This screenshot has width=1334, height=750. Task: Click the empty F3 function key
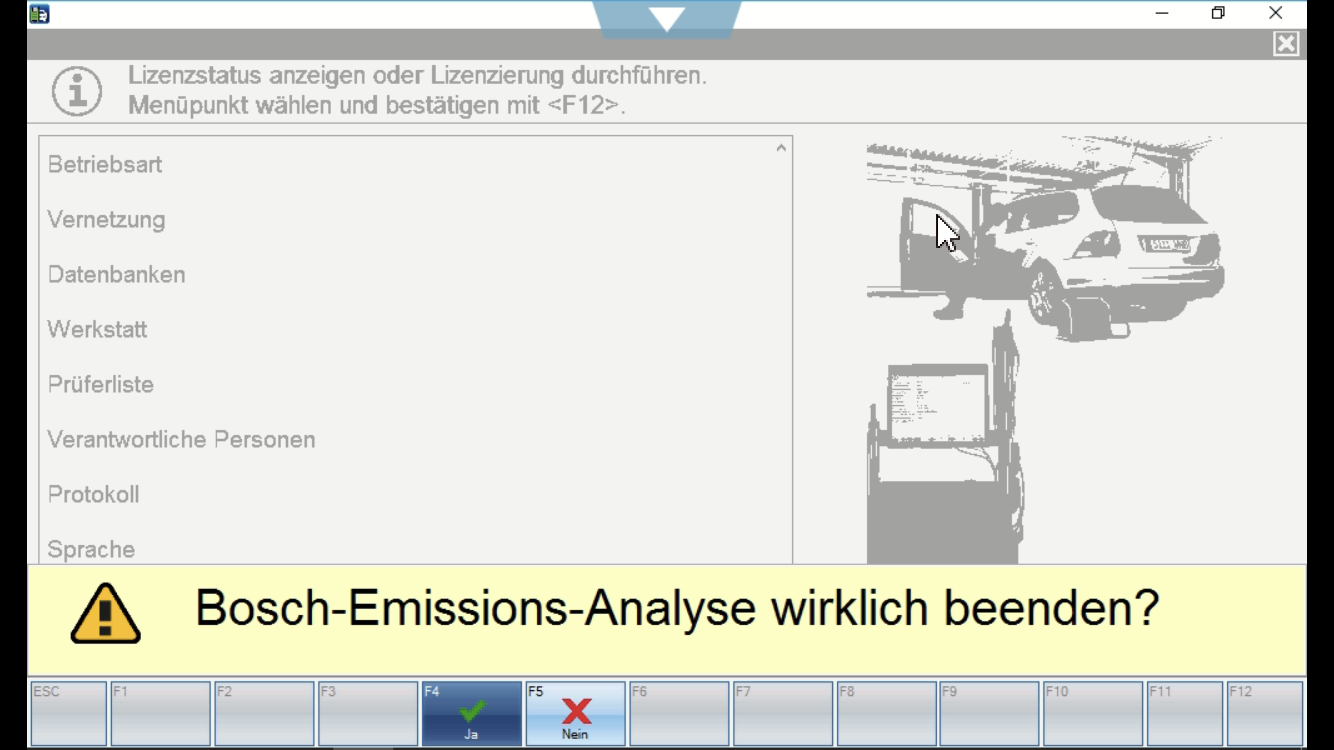click(368, 713)
